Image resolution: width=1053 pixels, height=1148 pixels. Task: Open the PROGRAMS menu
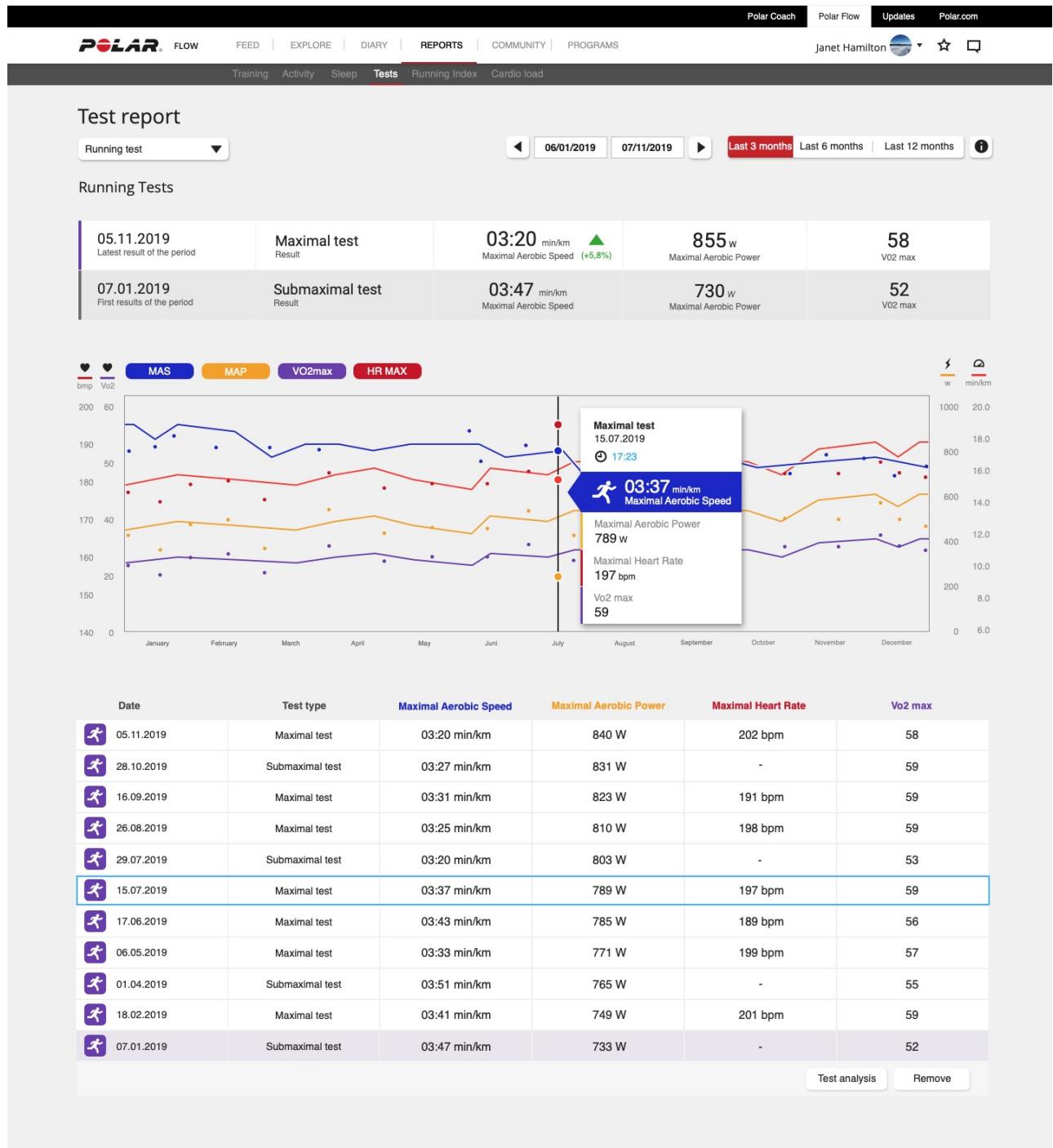(x=593, y=46)
